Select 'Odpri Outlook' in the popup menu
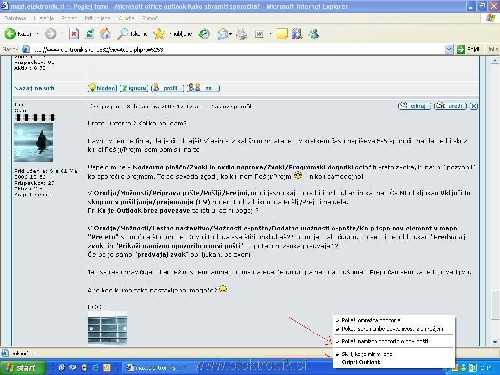500x375 pixels. [x=361, y=362]
